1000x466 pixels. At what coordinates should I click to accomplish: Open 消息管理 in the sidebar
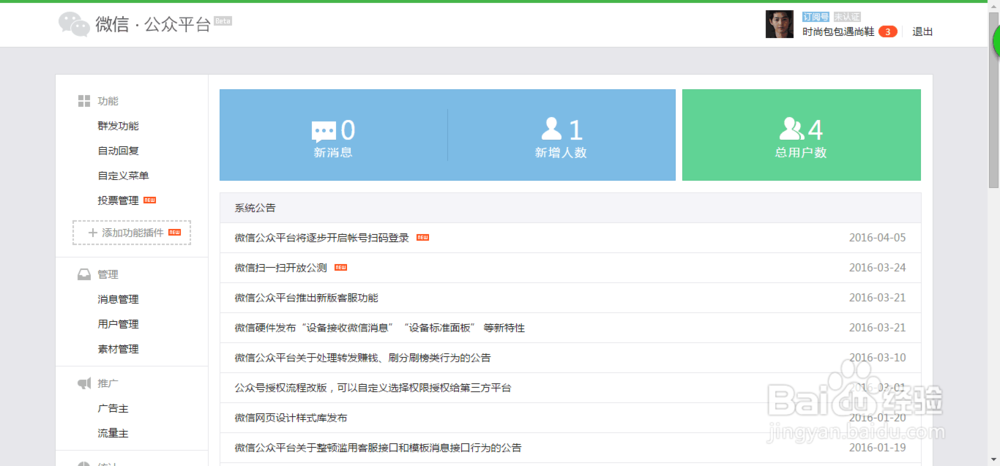[x=118, y=299]
